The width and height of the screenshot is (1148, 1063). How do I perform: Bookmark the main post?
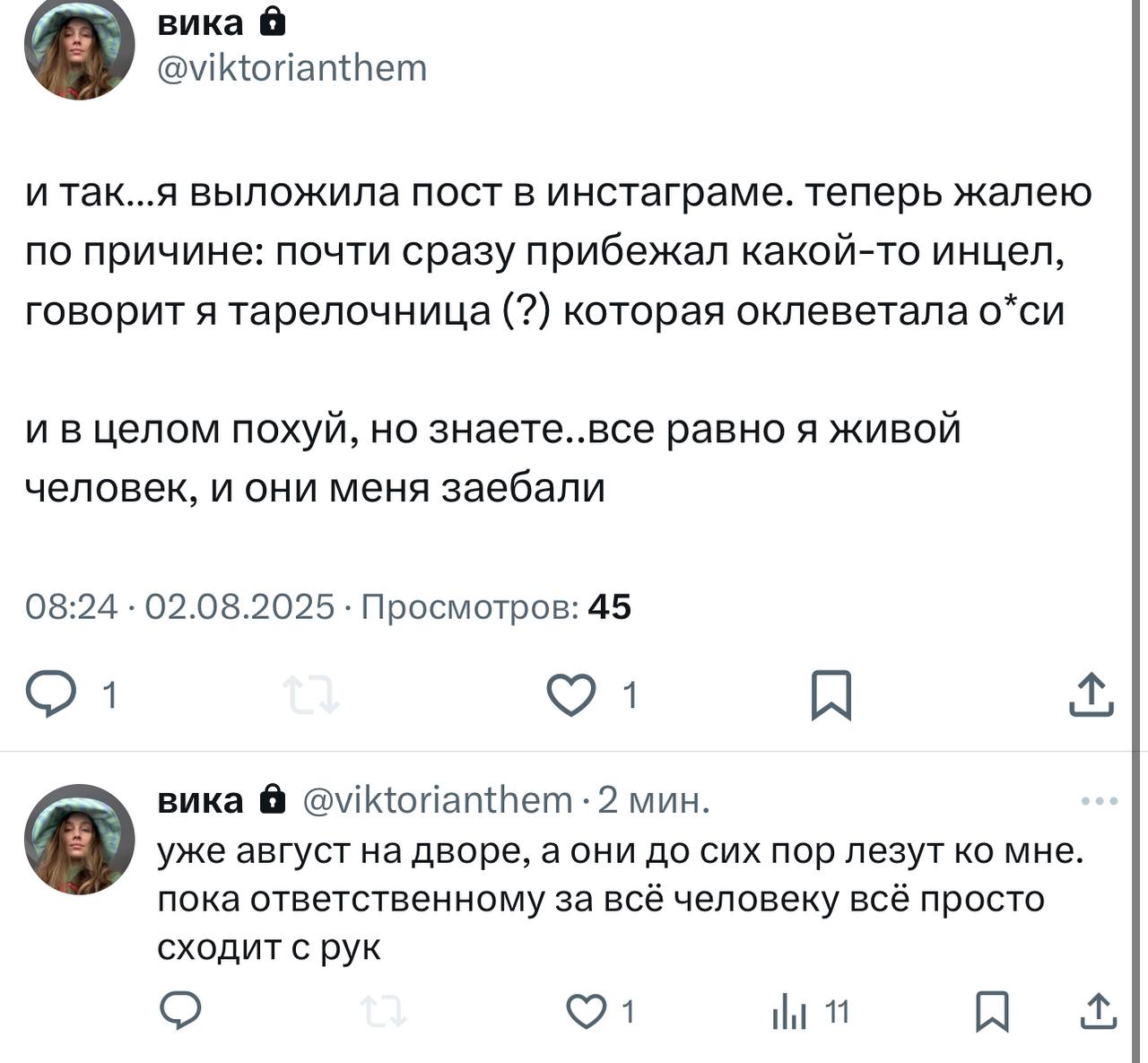coord(831,695)
